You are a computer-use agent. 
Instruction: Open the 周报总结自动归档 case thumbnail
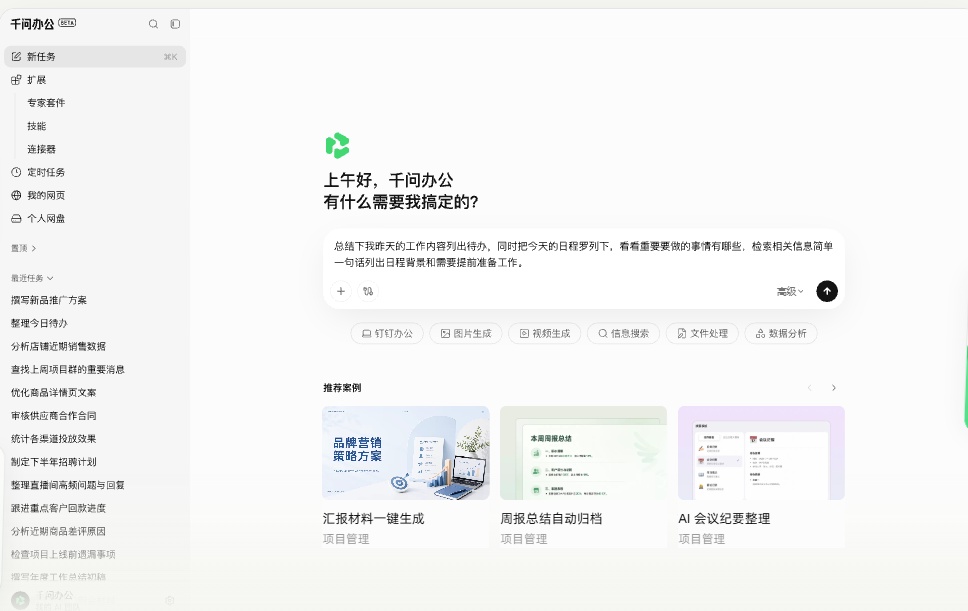point(583,453)
